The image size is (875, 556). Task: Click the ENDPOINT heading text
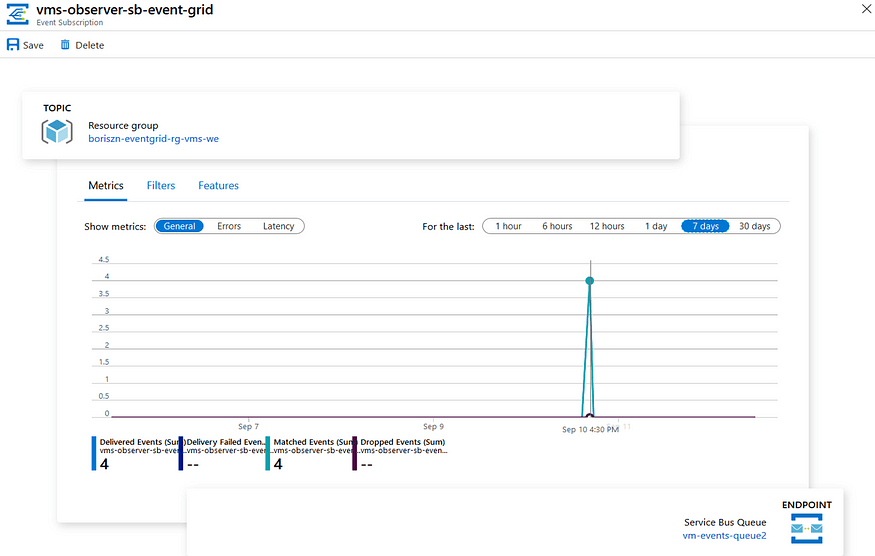pos(806,505)
